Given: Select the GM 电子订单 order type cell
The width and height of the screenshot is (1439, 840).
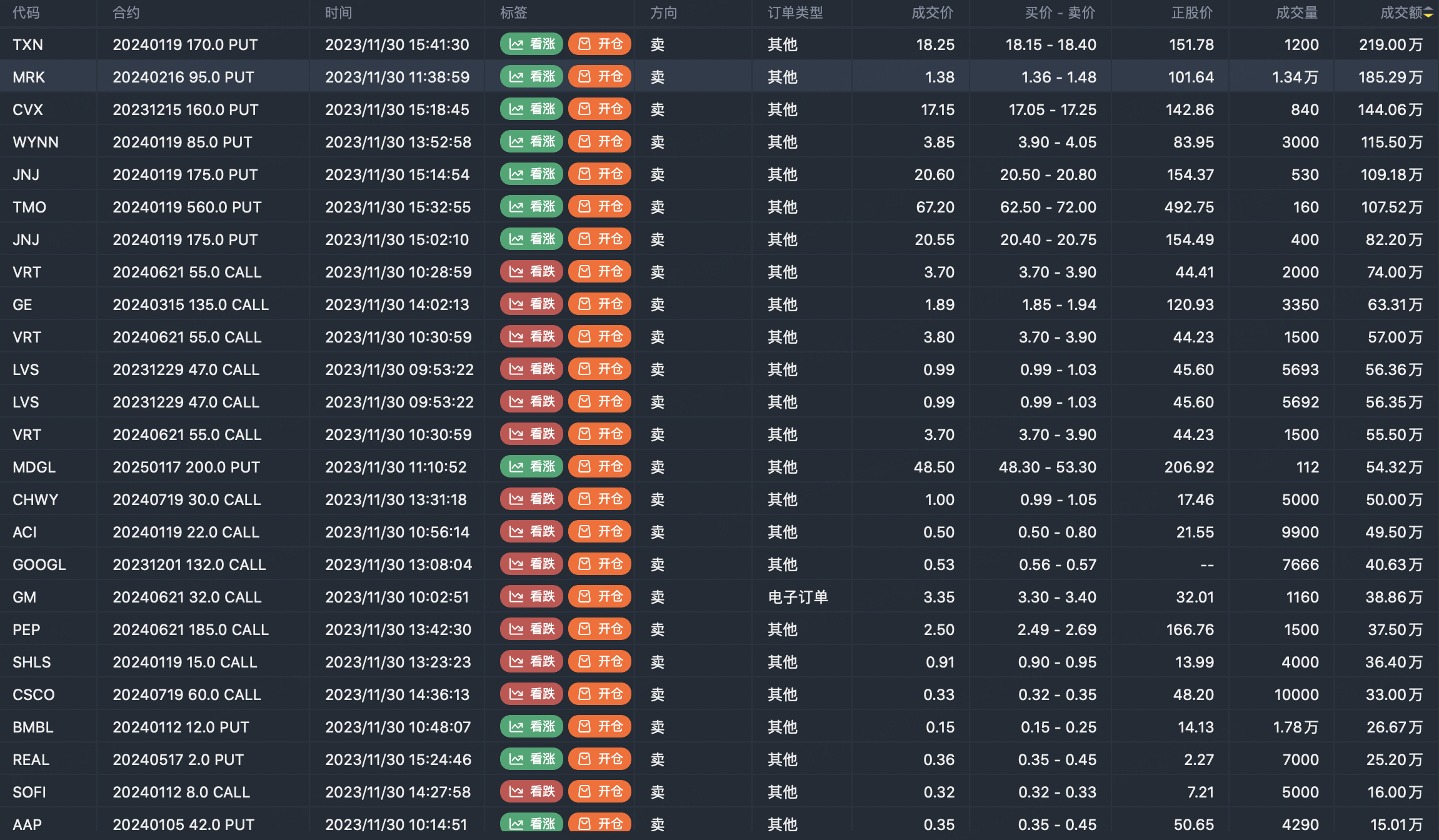Looking at the screenshot, I should 798,597.
